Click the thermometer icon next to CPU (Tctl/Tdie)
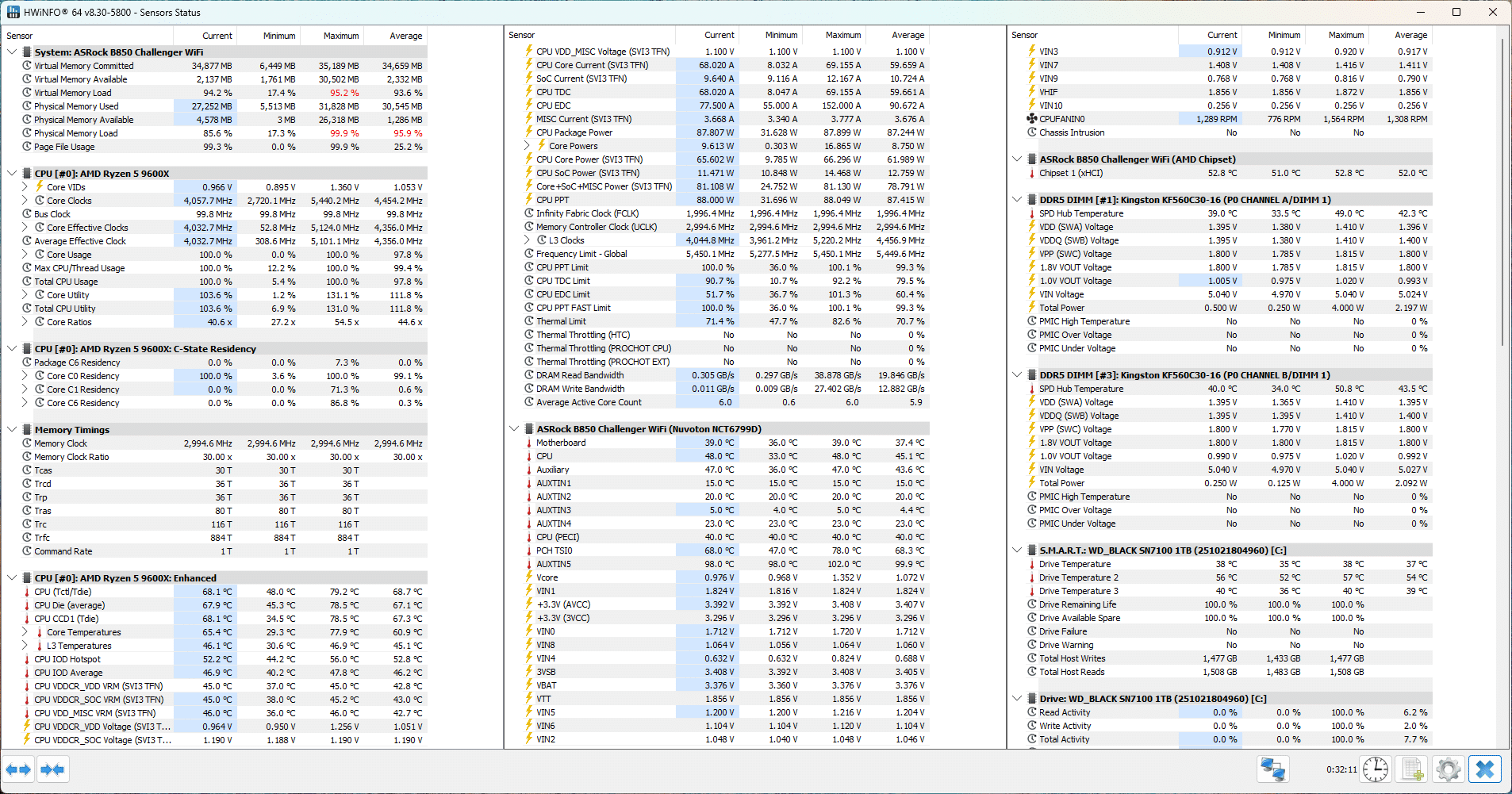Image resolution: width=1512 pixels, height=794 pixels. click(x=27, y=592)
